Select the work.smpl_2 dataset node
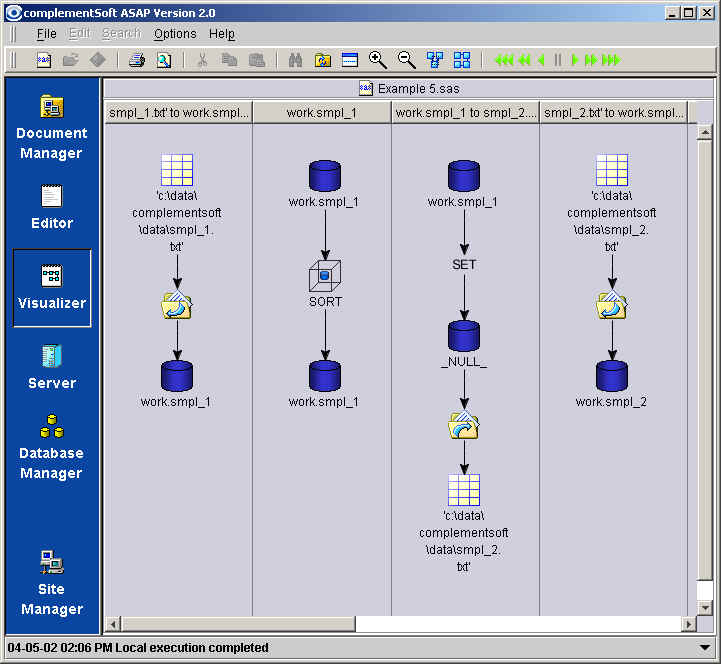 tap(612, 376)
